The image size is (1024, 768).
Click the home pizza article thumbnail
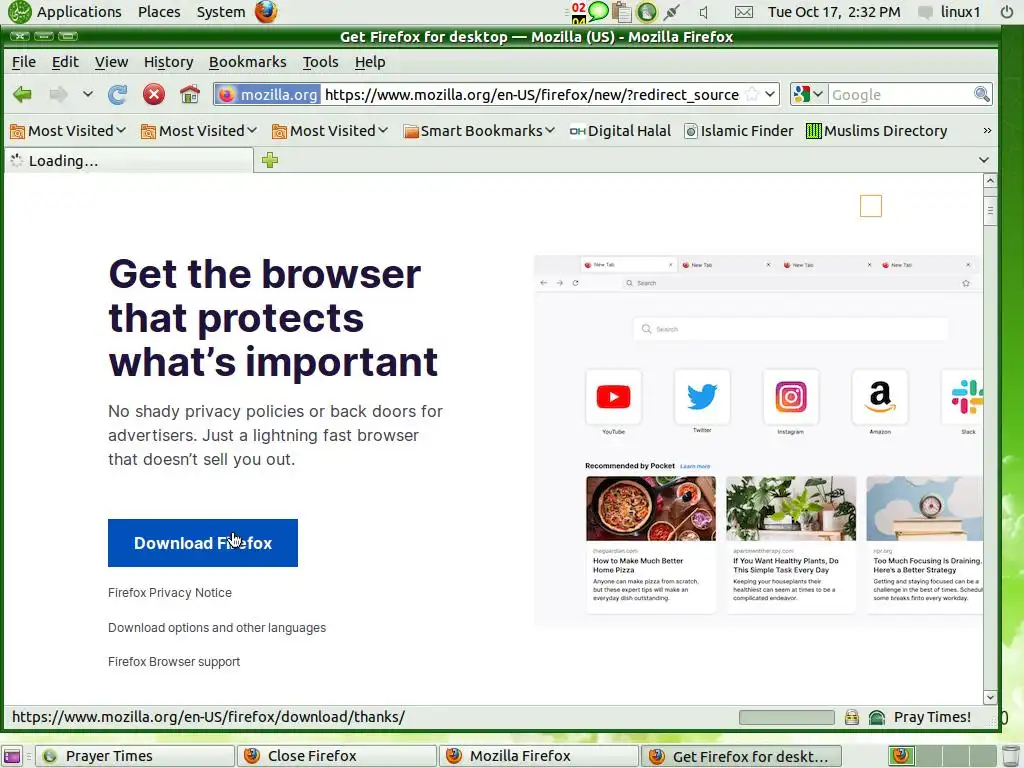pos(650,509)
